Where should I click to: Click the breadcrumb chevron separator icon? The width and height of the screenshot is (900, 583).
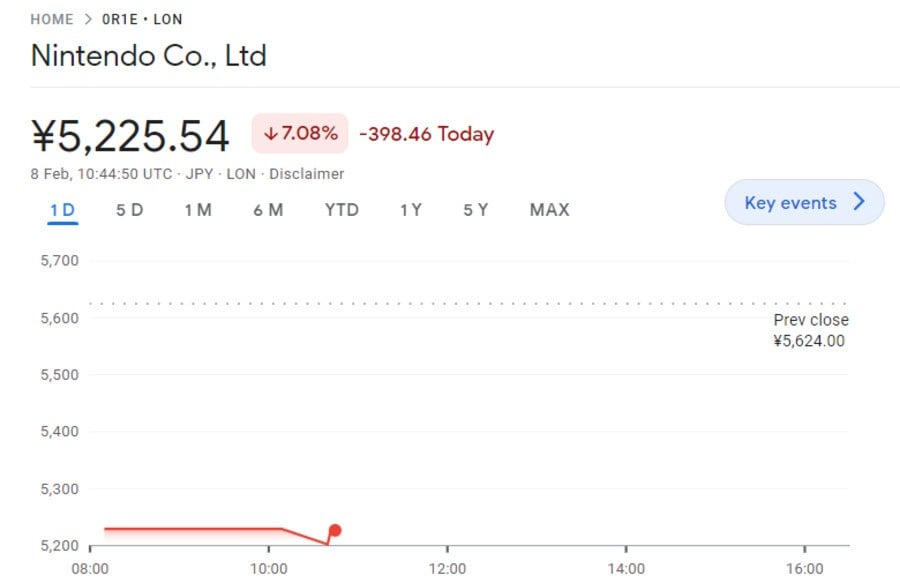click(x=88, y=20)
